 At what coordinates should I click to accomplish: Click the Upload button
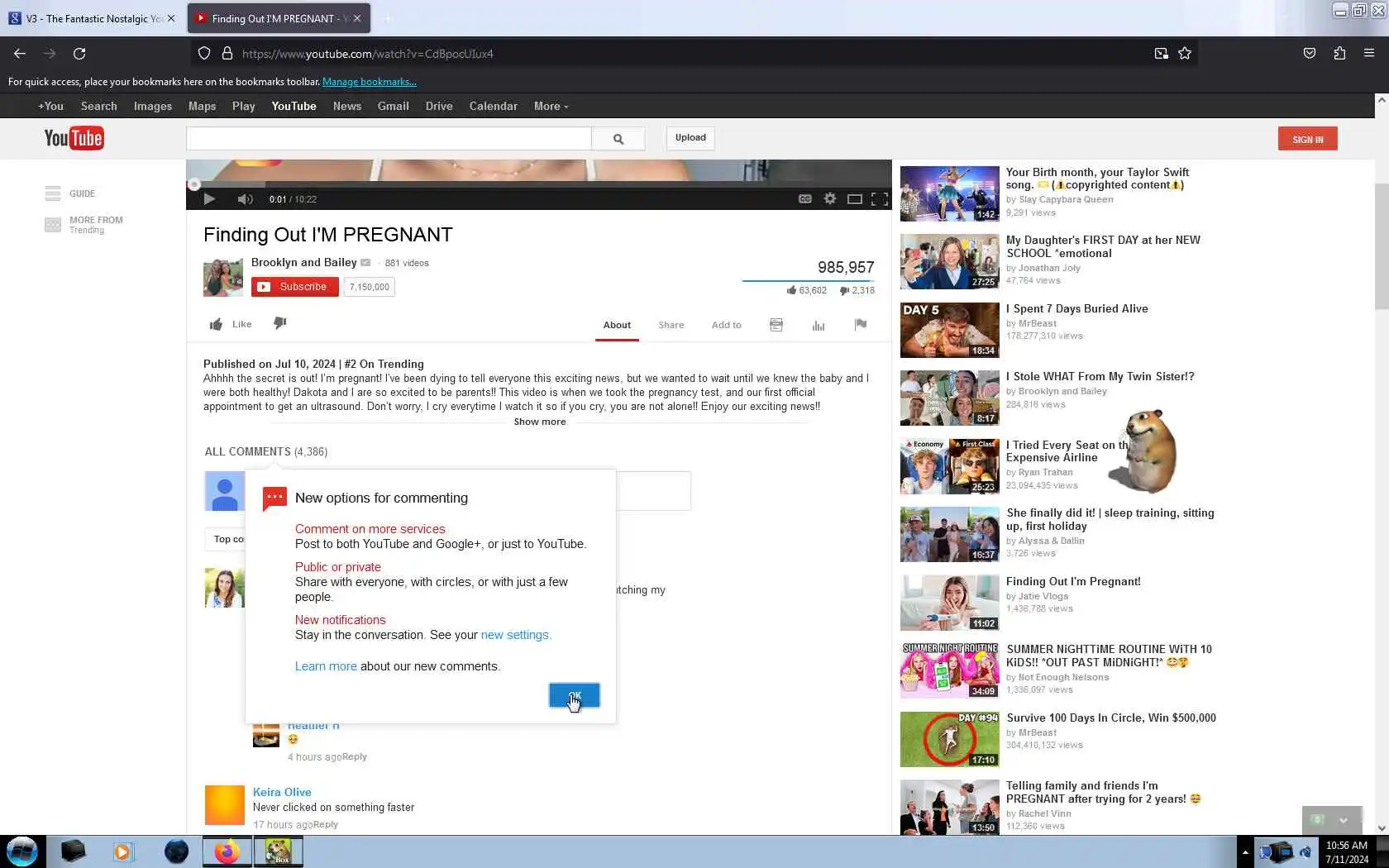coord(690,138)
